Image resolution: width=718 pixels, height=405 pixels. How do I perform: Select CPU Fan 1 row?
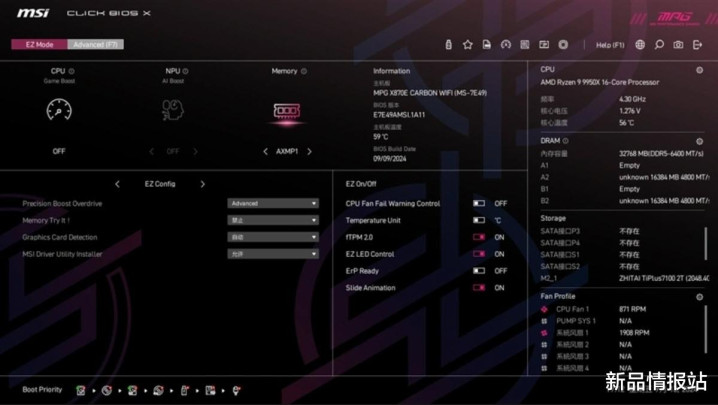pyautogui.click(x=620, y=309)
